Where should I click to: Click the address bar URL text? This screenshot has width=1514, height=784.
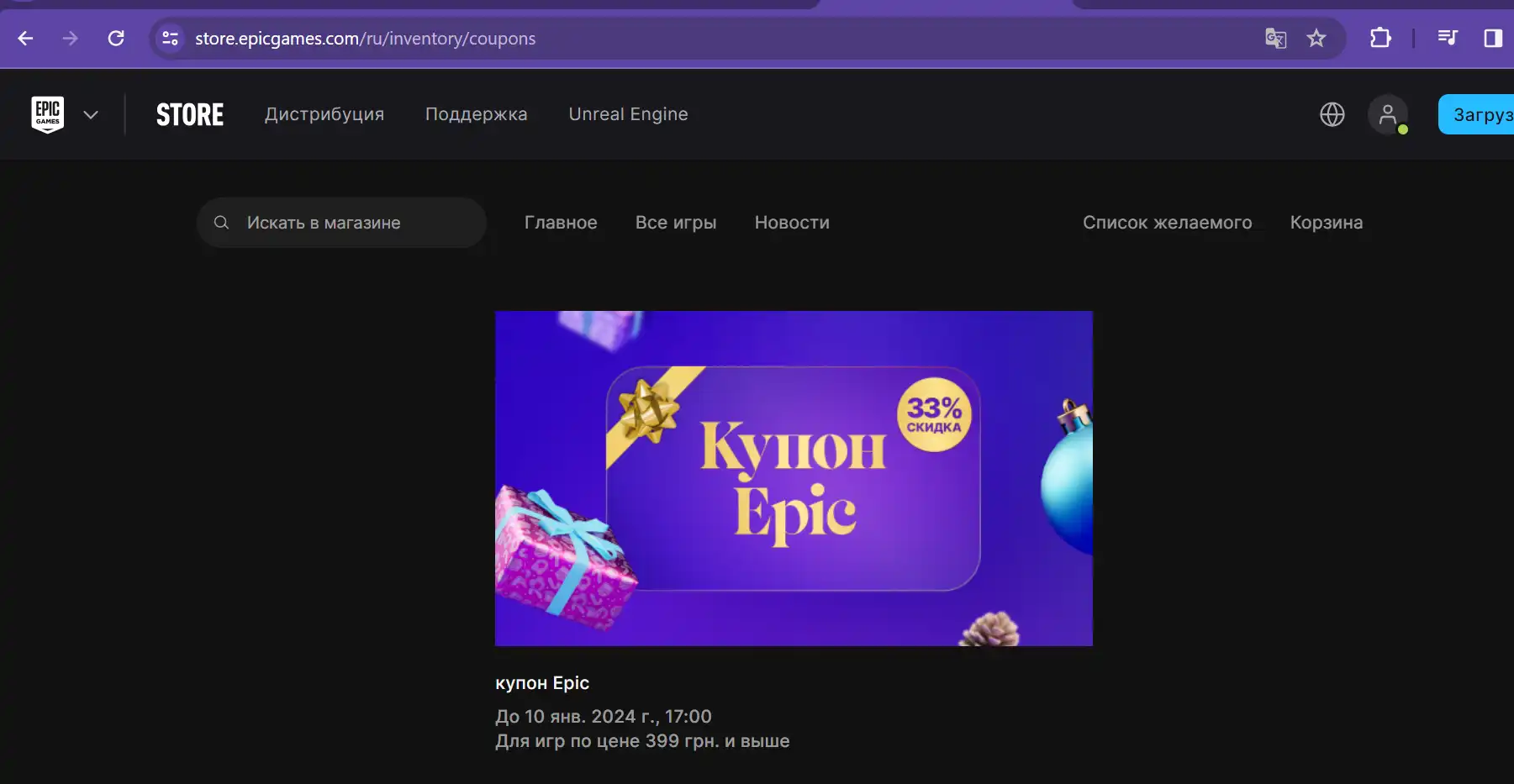tap(366, 39)
